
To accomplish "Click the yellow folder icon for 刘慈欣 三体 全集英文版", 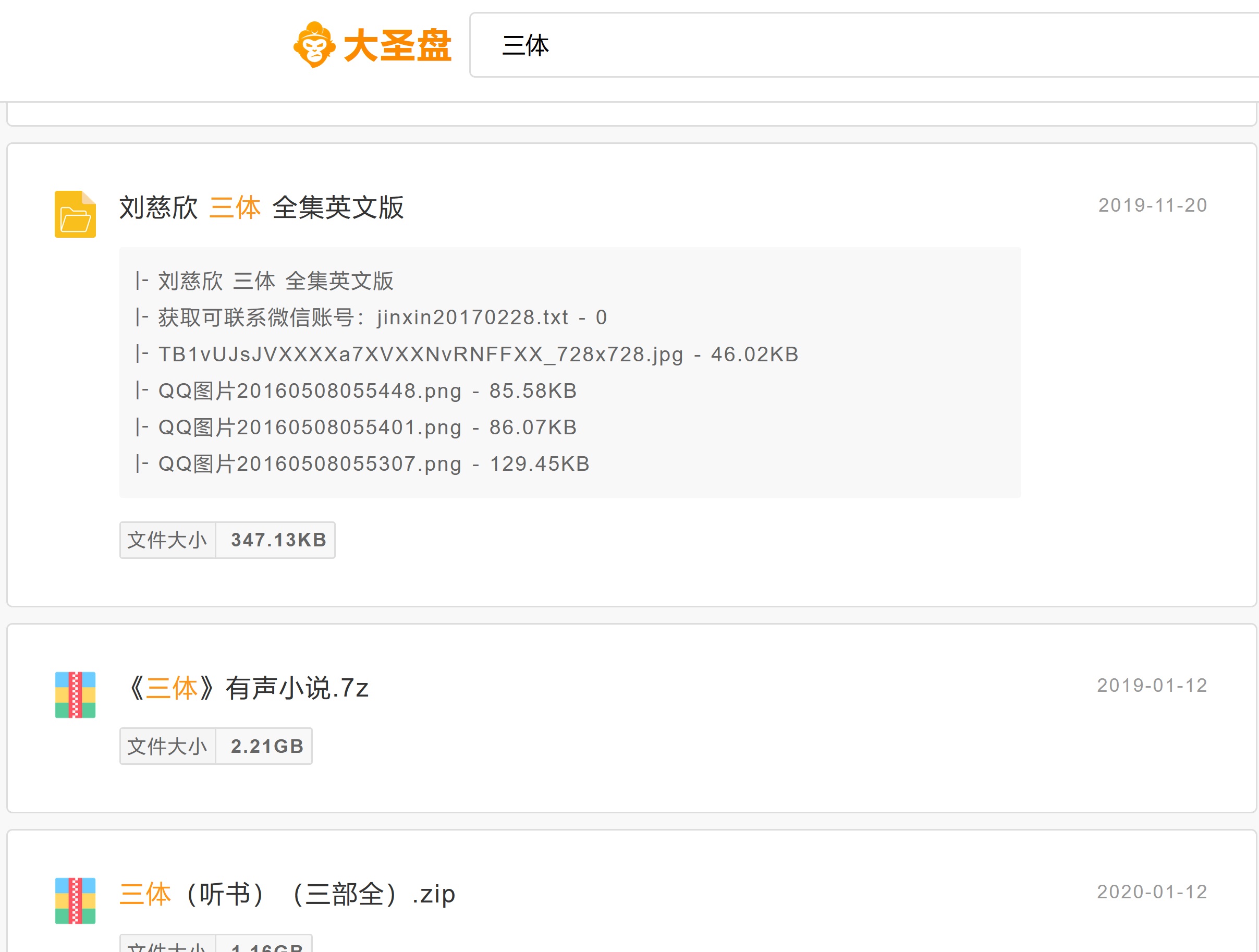I will (75, 214).
